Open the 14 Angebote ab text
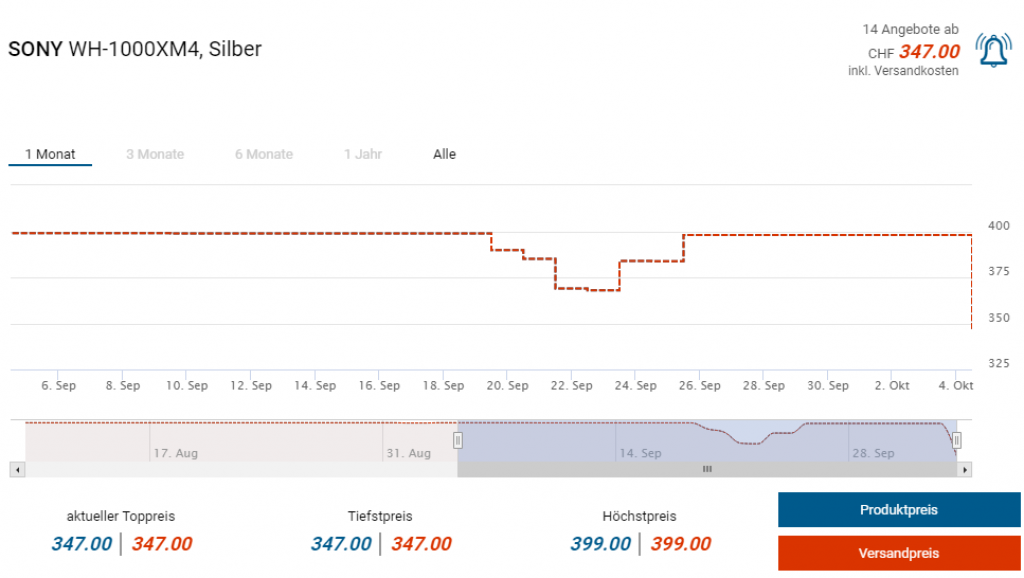 910,30
